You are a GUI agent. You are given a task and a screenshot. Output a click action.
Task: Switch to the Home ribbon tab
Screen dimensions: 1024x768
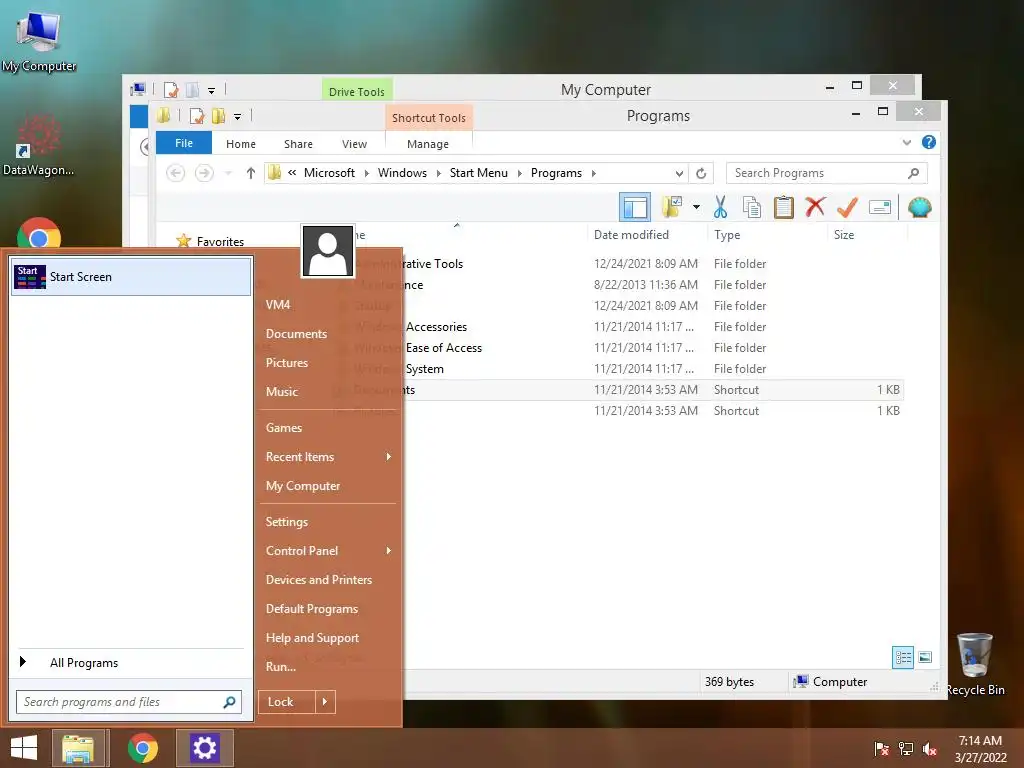[x=241, y=144]
